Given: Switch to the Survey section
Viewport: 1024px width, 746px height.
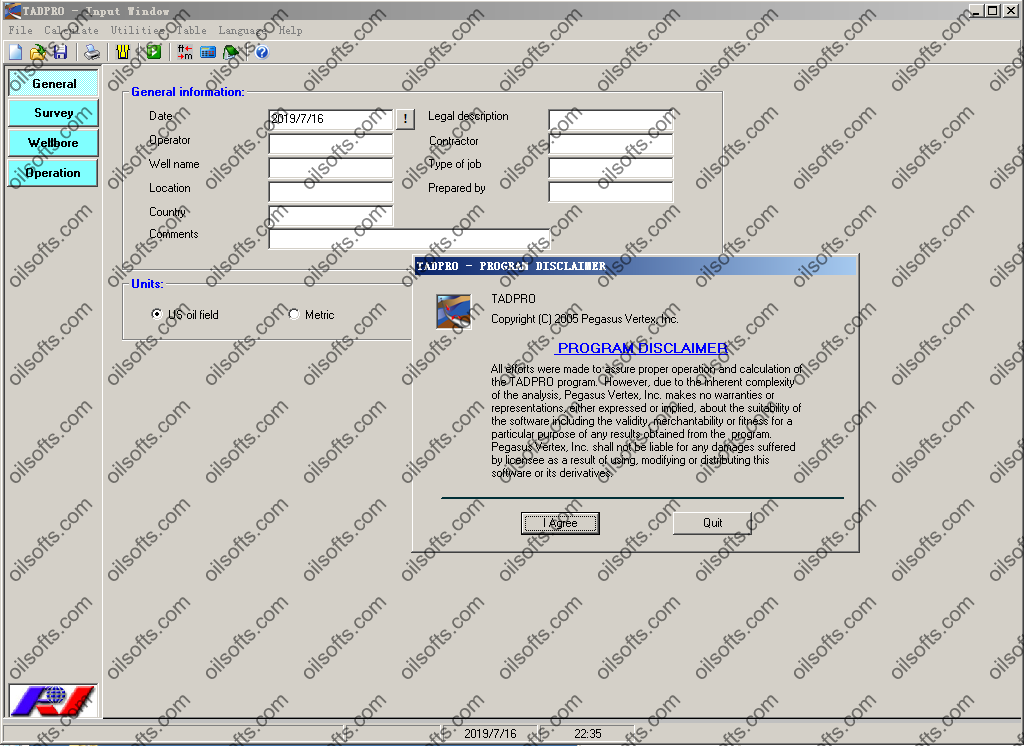Looking at the screenshot, I should pos(54,113).
